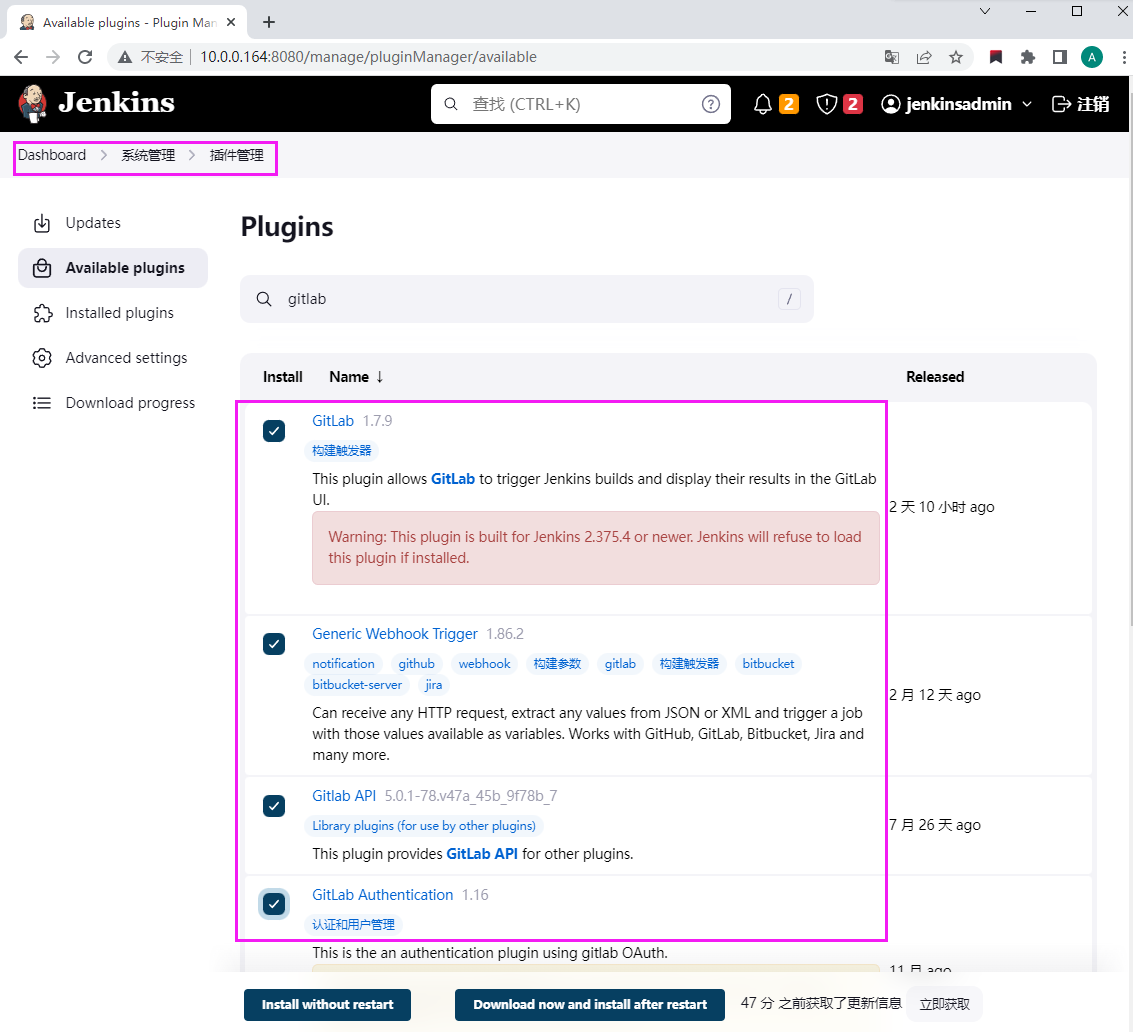Click the green Chrome profile avatar
Image resolution: width=1133 pixels, height=1032 pixels.
click(x=1091, y=57)
